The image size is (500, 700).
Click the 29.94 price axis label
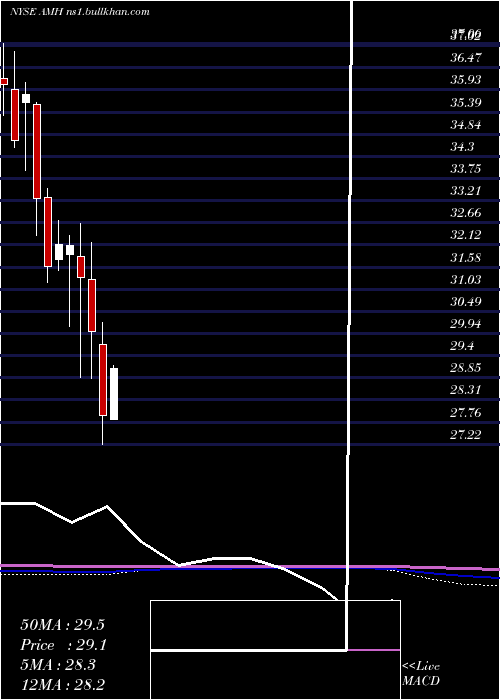(x=466, y=324)
